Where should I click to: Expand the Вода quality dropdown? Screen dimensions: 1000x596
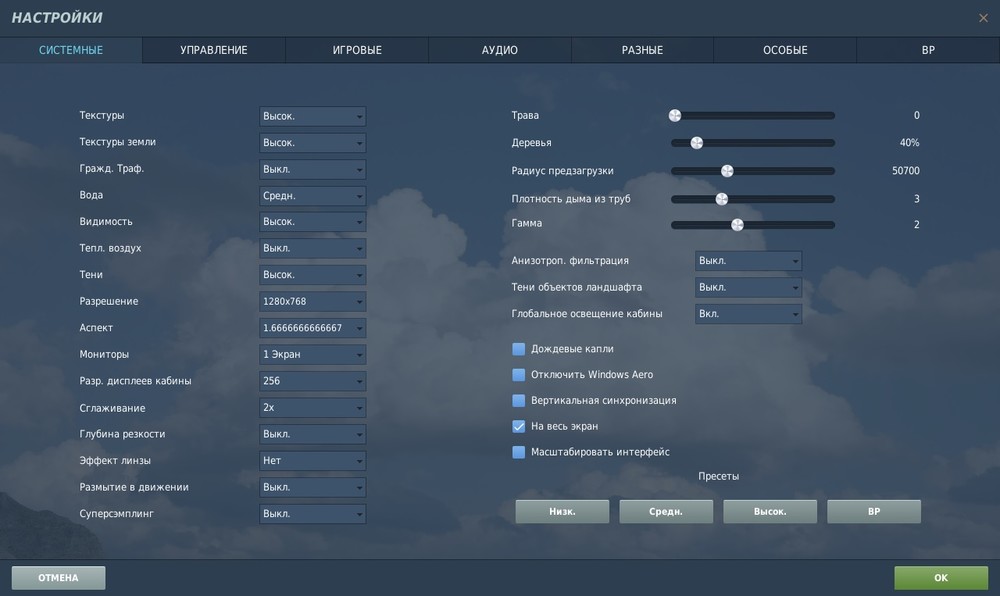(x=312, y=196)
